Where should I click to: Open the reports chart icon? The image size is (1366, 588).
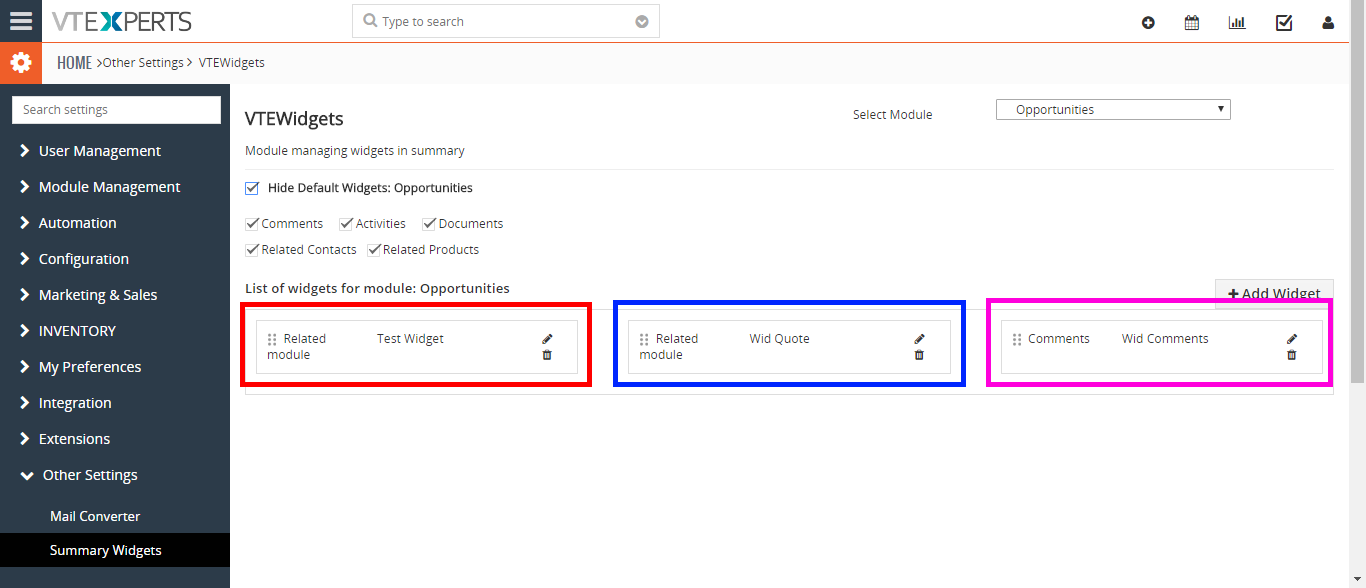pyautogui.click(x=1237, y=22)
